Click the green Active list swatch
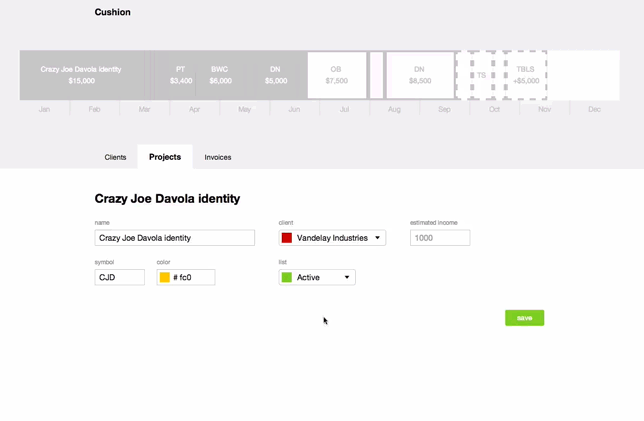 point(287,277)
